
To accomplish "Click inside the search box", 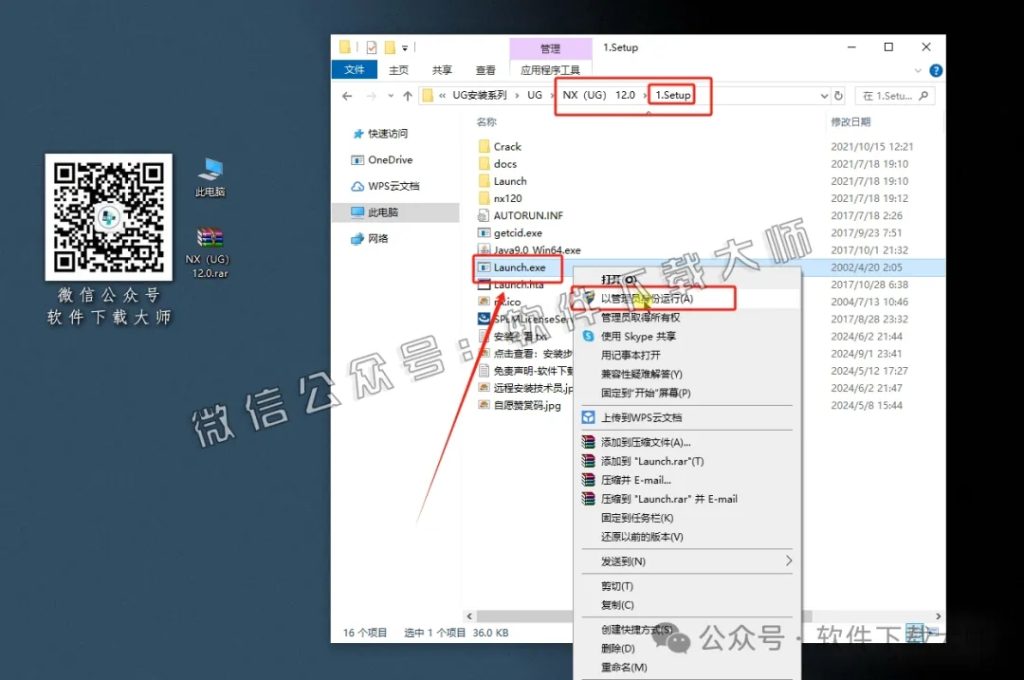I will 890,96.
